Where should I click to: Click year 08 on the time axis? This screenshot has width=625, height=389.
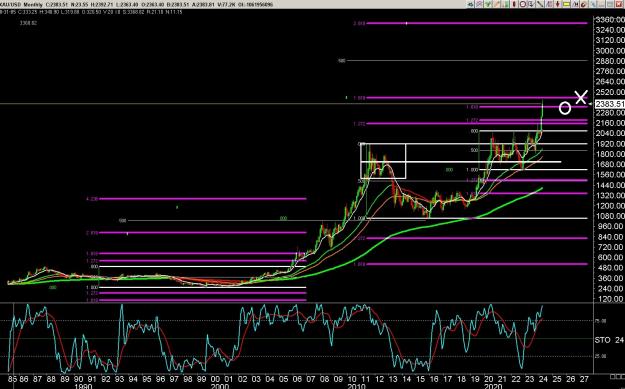[x=324, y=379]
